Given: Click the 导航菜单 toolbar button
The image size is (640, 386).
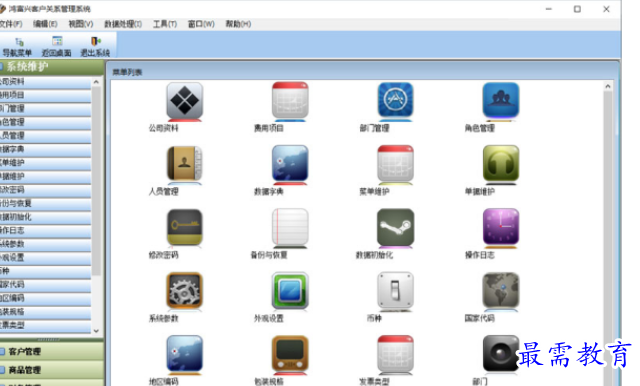Looking at the screenshot, I should tap(17, 47).
